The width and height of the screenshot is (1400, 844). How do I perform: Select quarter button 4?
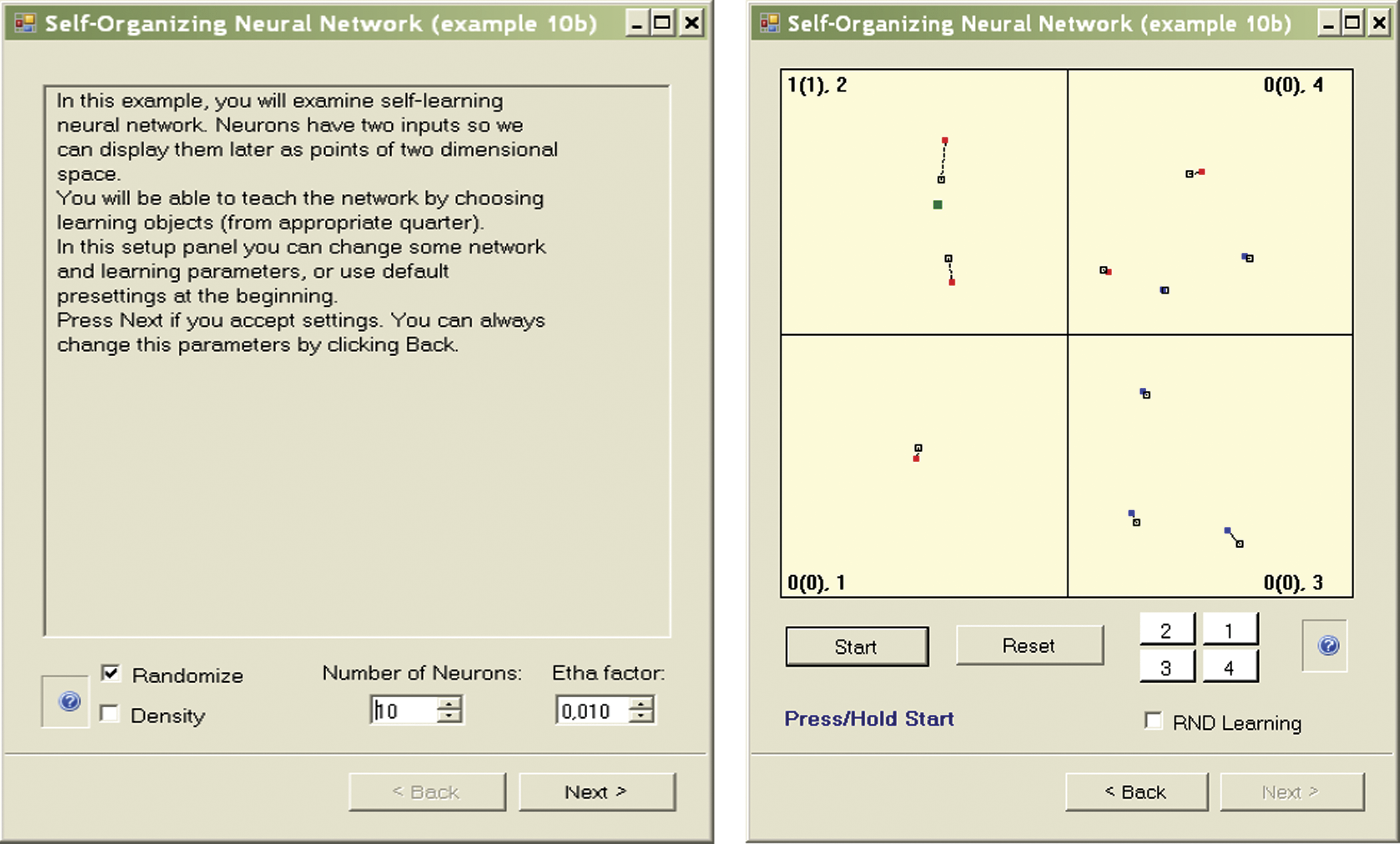[x=1229, y=667]
